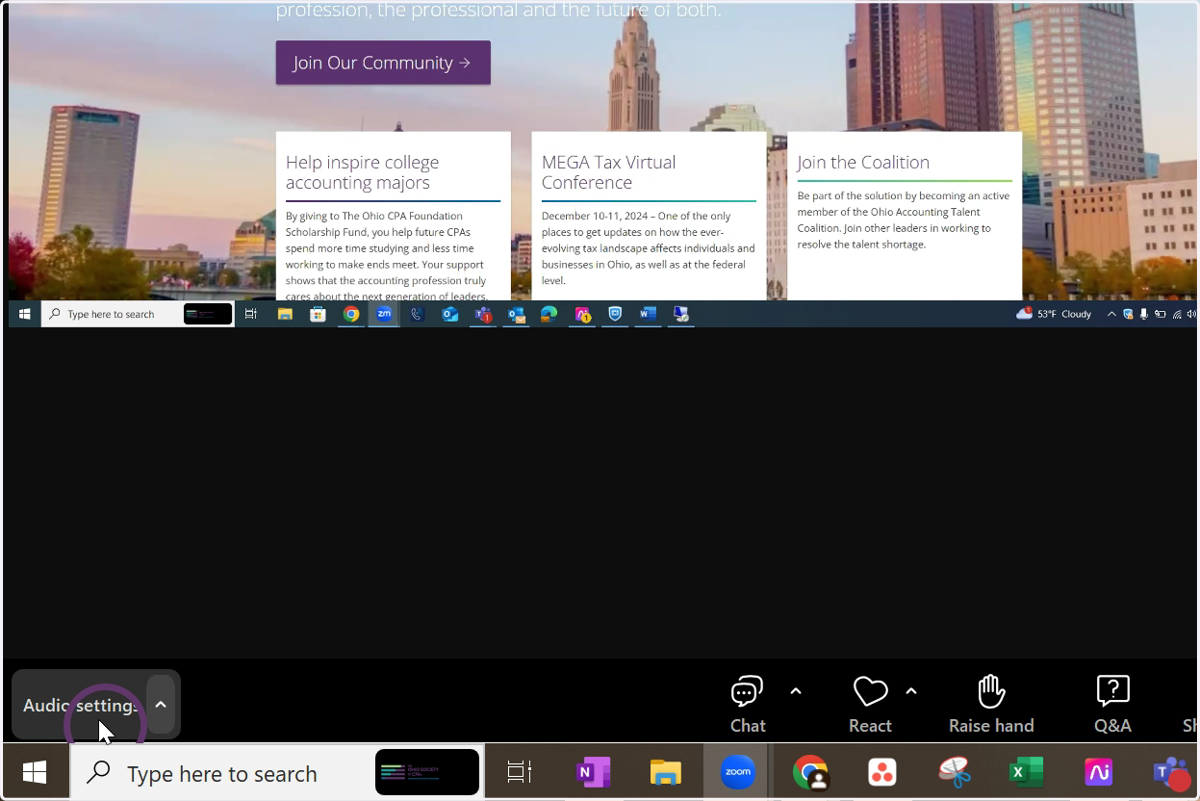Open File Explorer on local taskbar

[665, 772]
